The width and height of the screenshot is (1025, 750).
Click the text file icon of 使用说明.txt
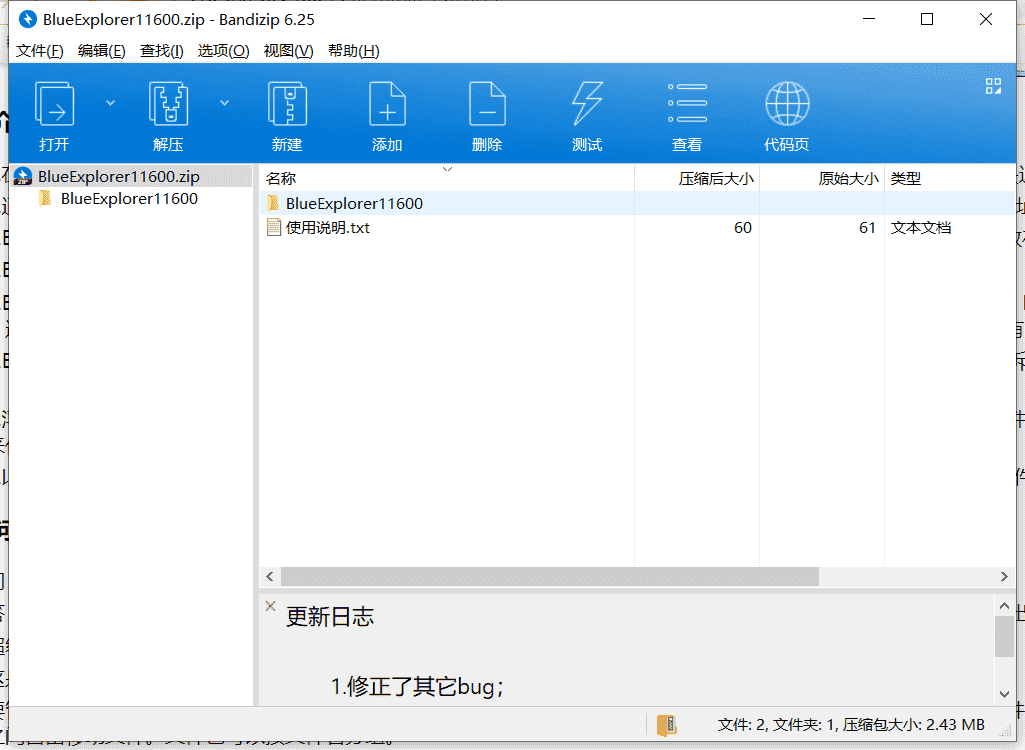point(274,228)
